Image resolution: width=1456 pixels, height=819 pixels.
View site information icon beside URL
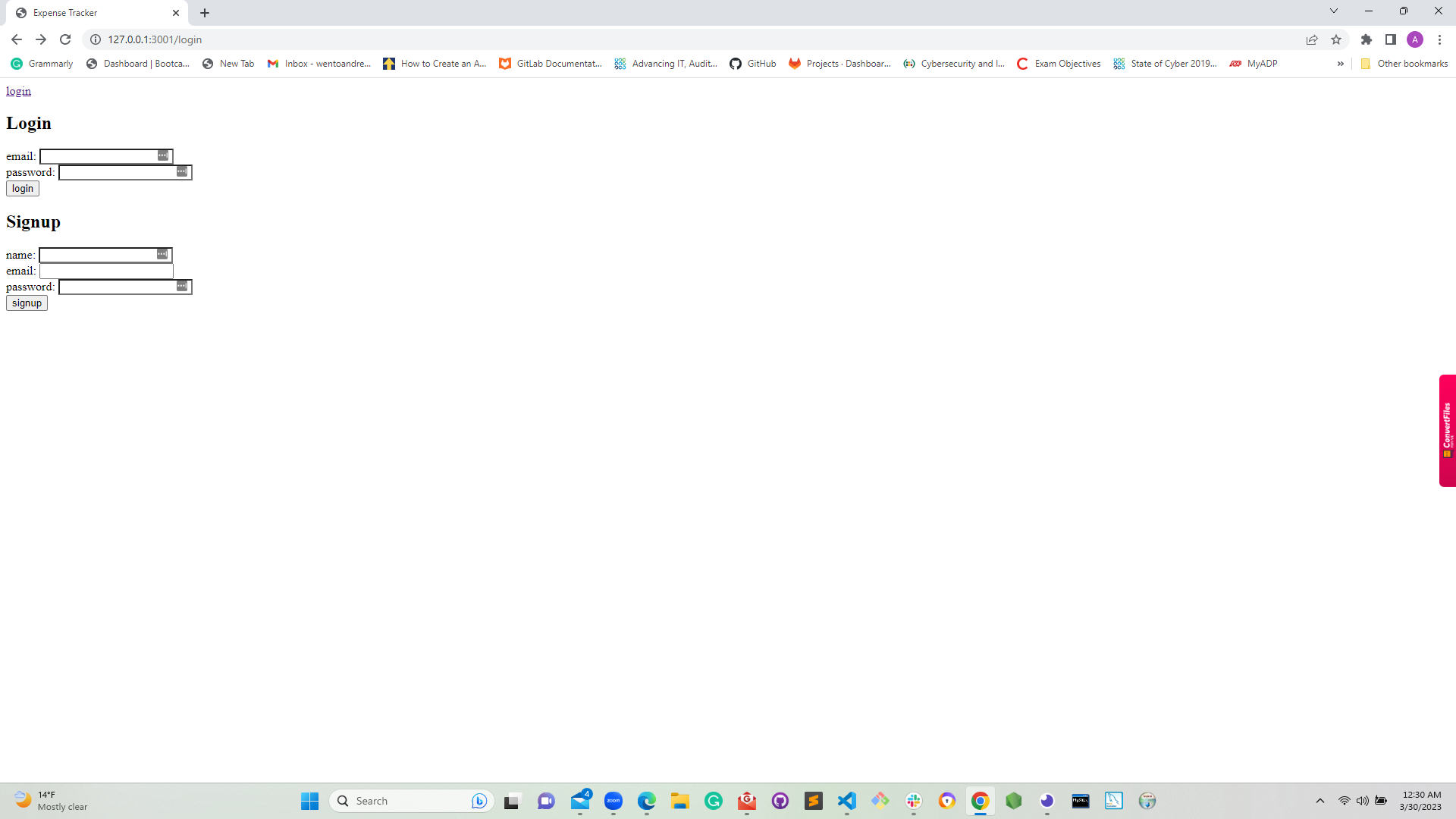[x=96, y=39]
